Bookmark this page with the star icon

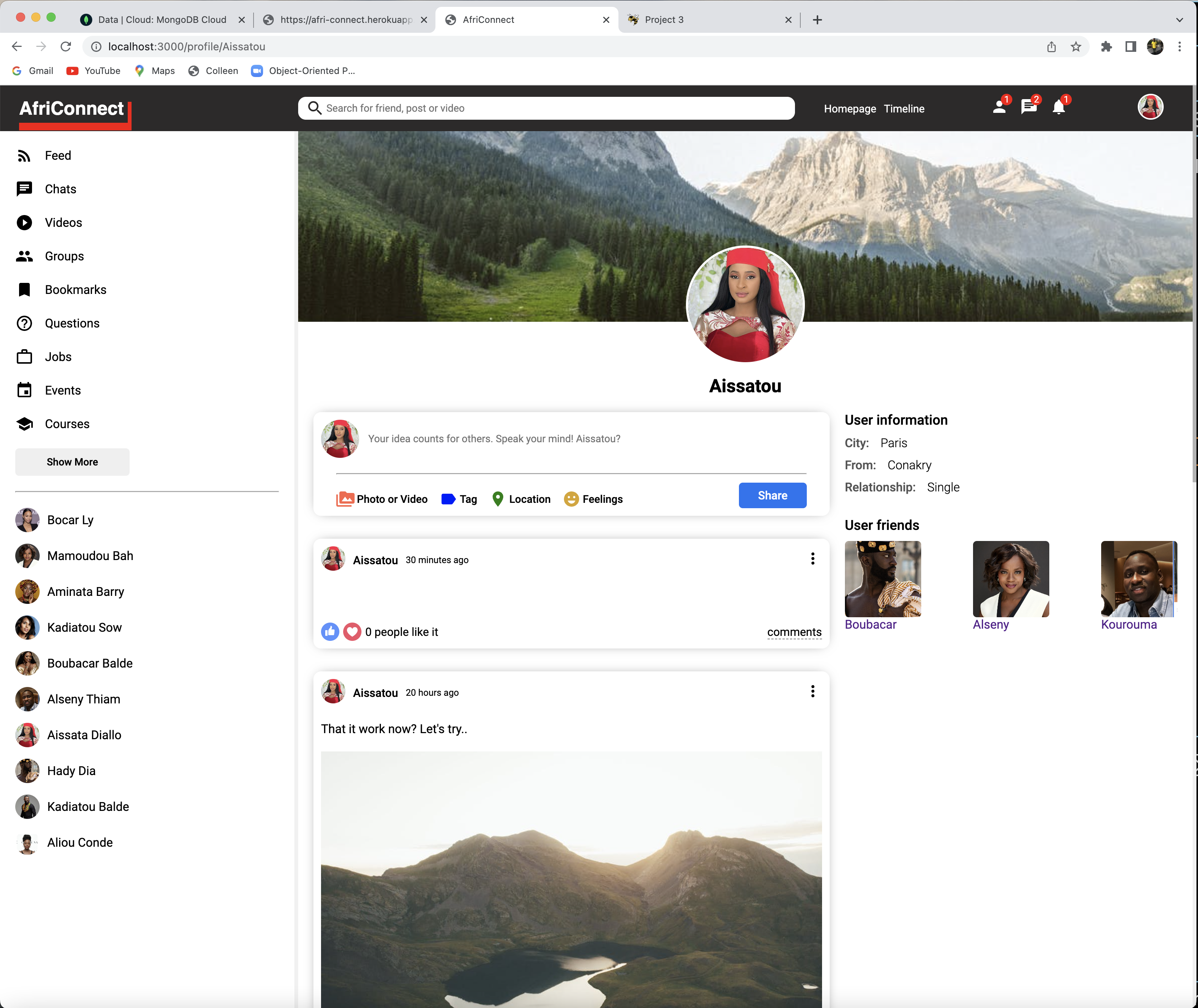(1076, 47)
